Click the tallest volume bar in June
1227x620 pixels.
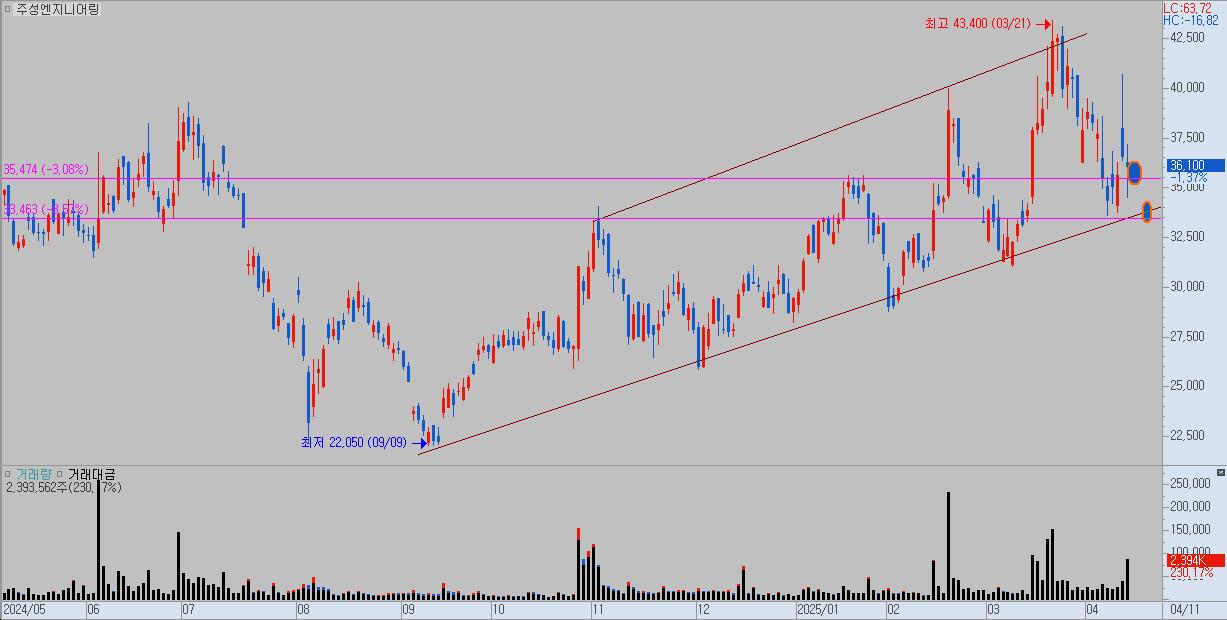98,539
